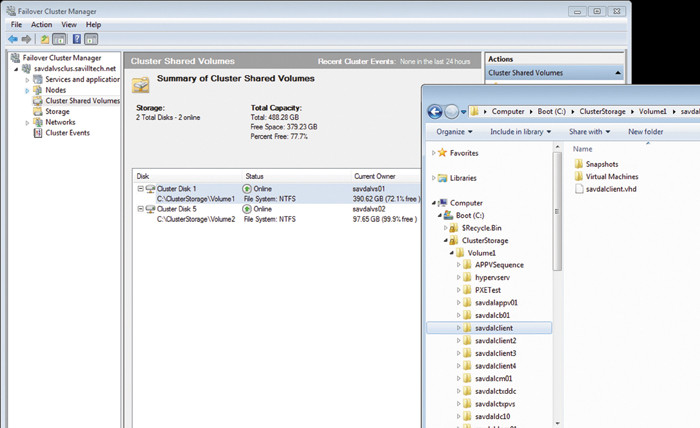
Task: Expand the Nodes tree item
Action: tap(28, 90)
